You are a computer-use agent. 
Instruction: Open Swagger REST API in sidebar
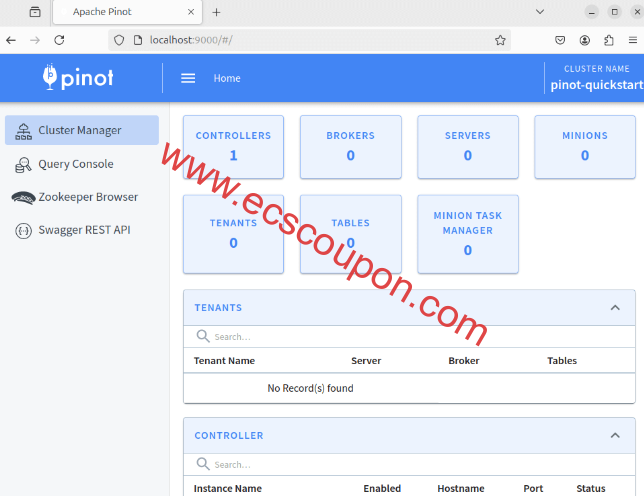pos(82,230)
